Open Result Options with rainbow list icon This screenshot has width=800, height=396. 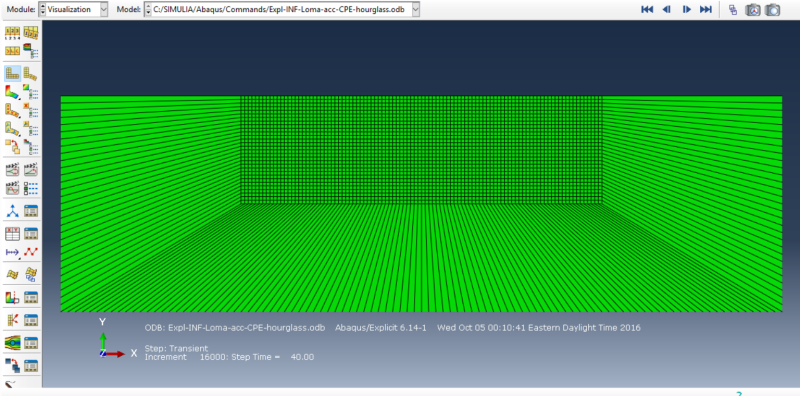click(x=31, y=51)
